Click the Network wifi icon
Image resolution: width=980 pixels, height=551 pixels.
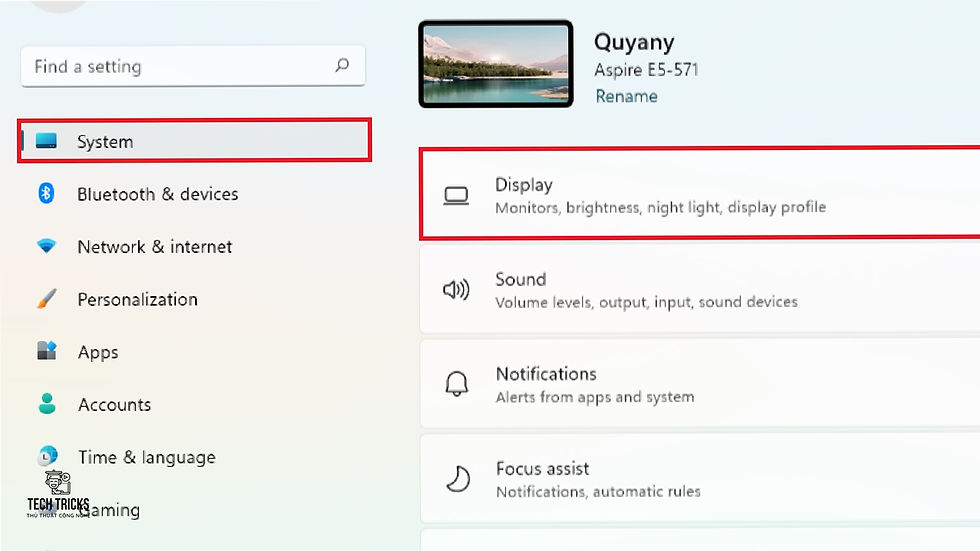(x=46, y=246)
